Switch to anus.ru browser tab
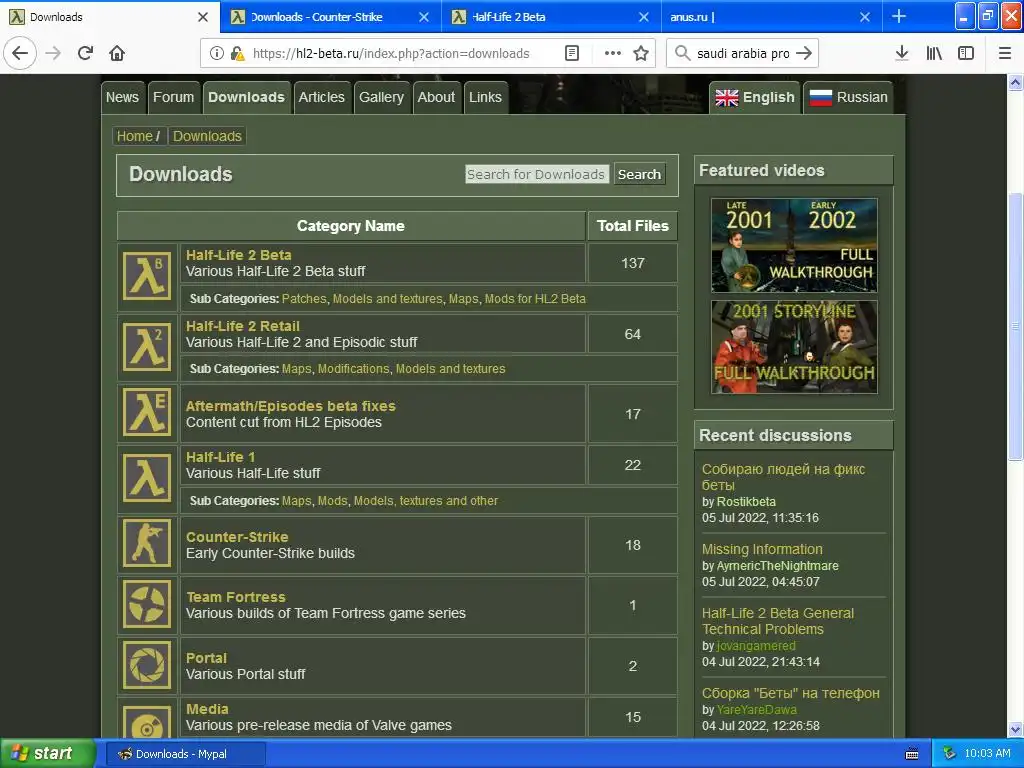The image size is (1024, 768). coord(772,16)
